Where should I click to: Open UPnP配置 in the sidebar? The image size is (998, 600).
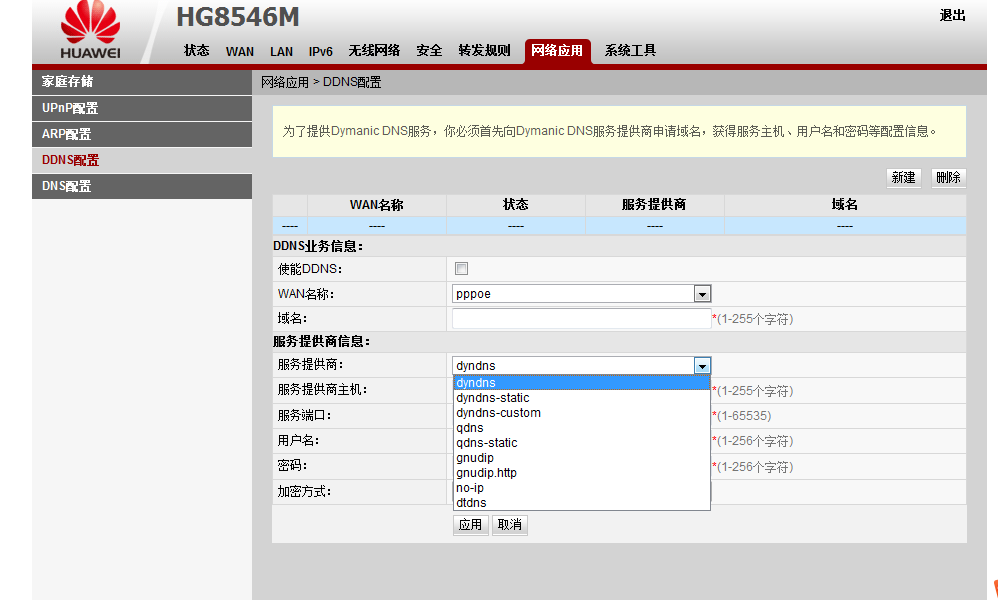pos(142,108)
